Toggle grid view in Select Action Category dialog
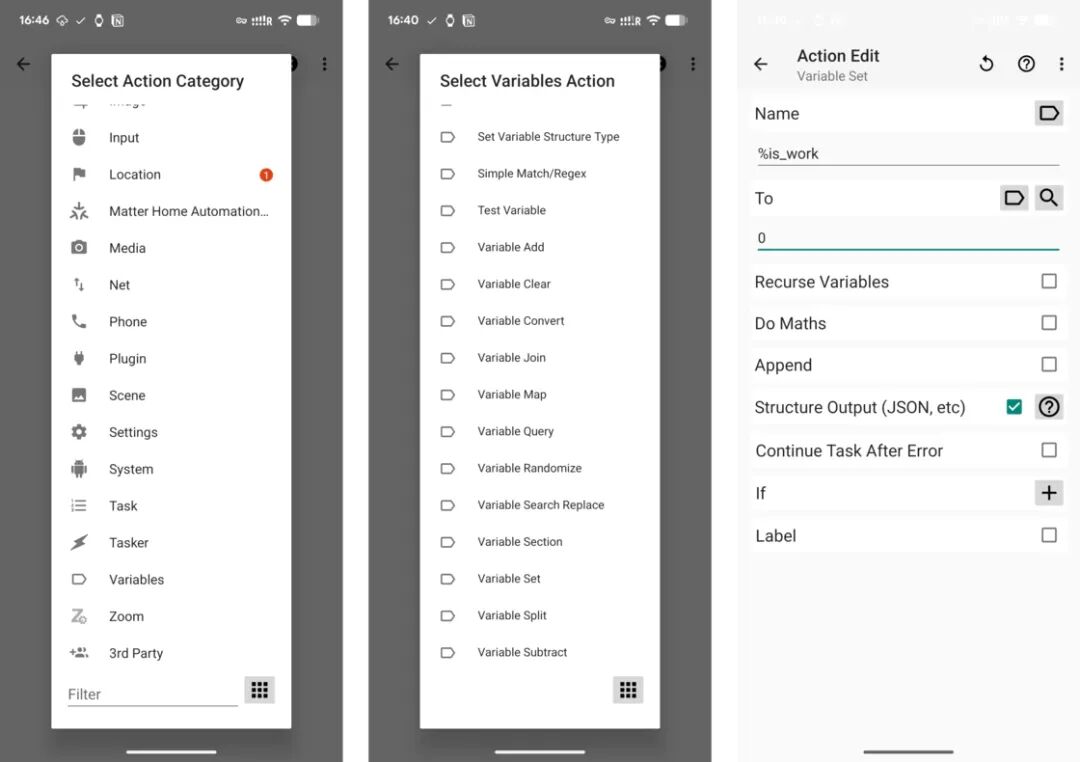1080x762 pixels. click(x=260, y=690)
